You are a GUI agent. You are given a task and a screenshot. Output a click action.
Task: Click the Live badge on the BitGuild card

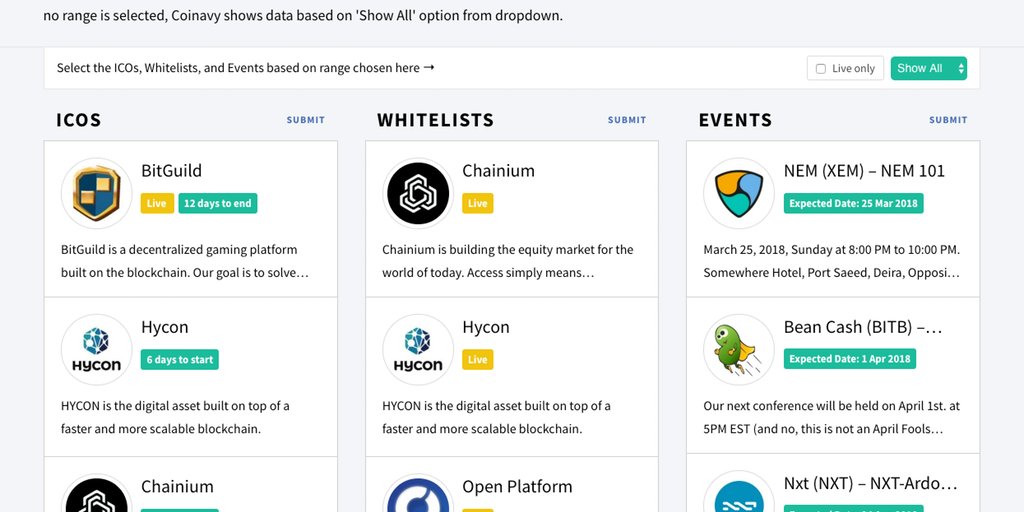click(157, 203)
